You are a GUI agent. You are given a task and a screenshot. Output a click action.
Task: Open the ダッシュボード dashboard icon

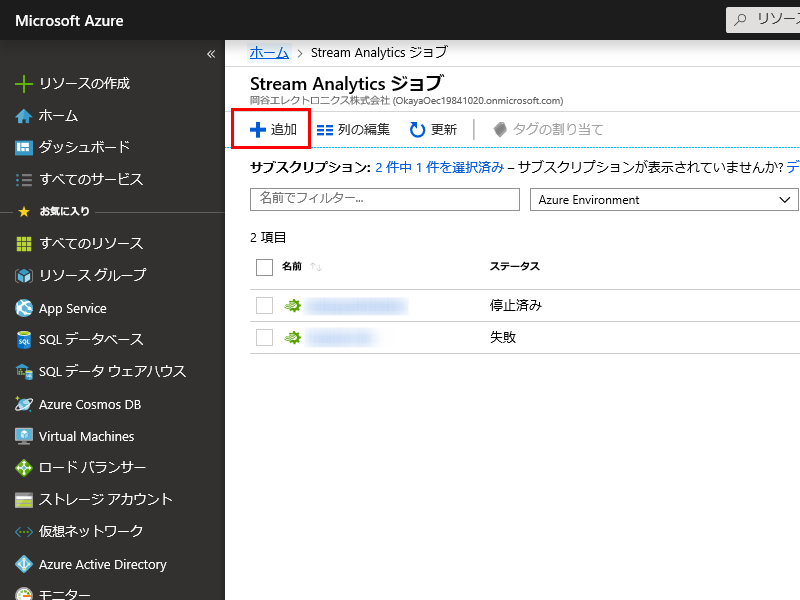point(25,148)
